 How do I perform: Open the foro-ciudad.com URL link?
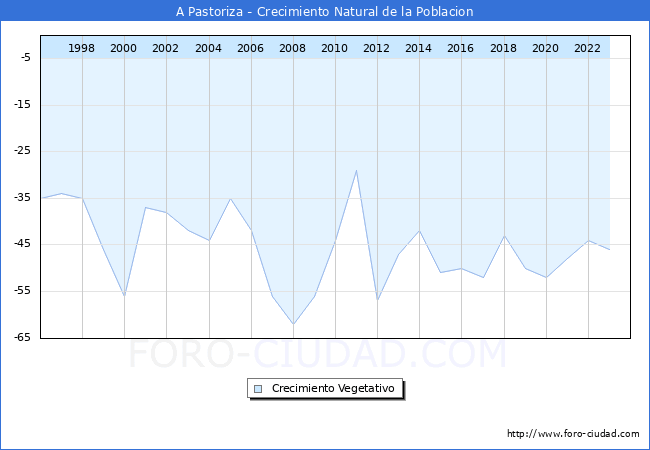573,434
